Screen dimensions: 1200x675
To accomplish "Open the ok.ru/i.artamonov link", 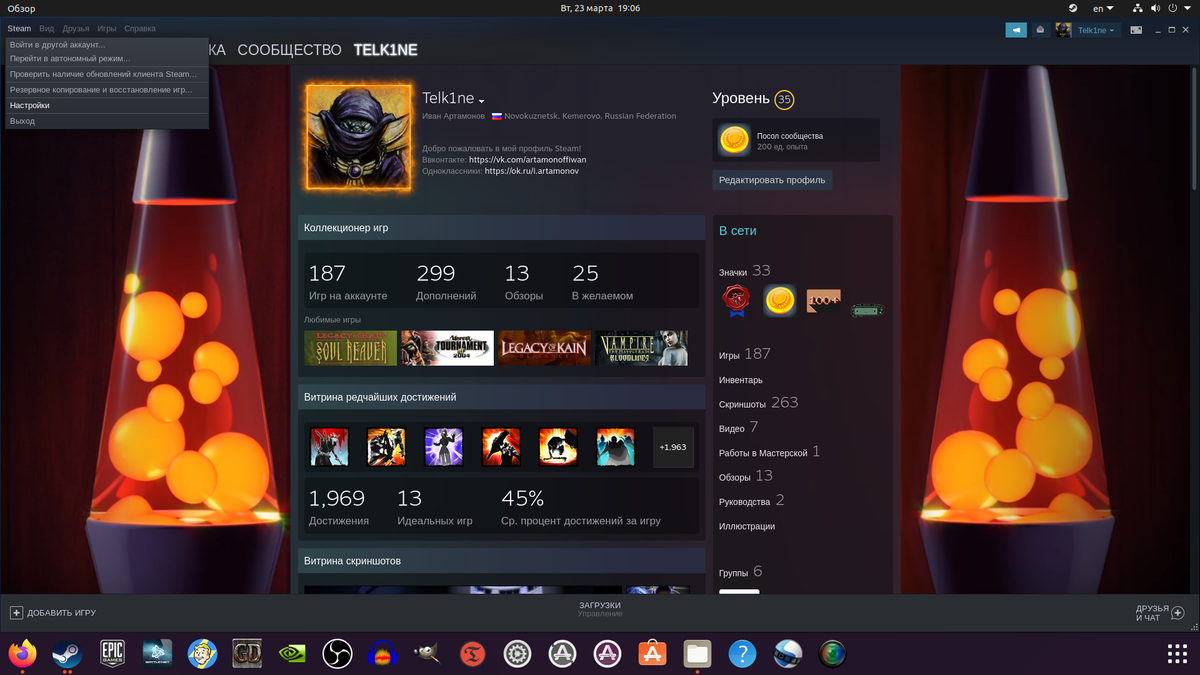I will [x=531, y=171].
